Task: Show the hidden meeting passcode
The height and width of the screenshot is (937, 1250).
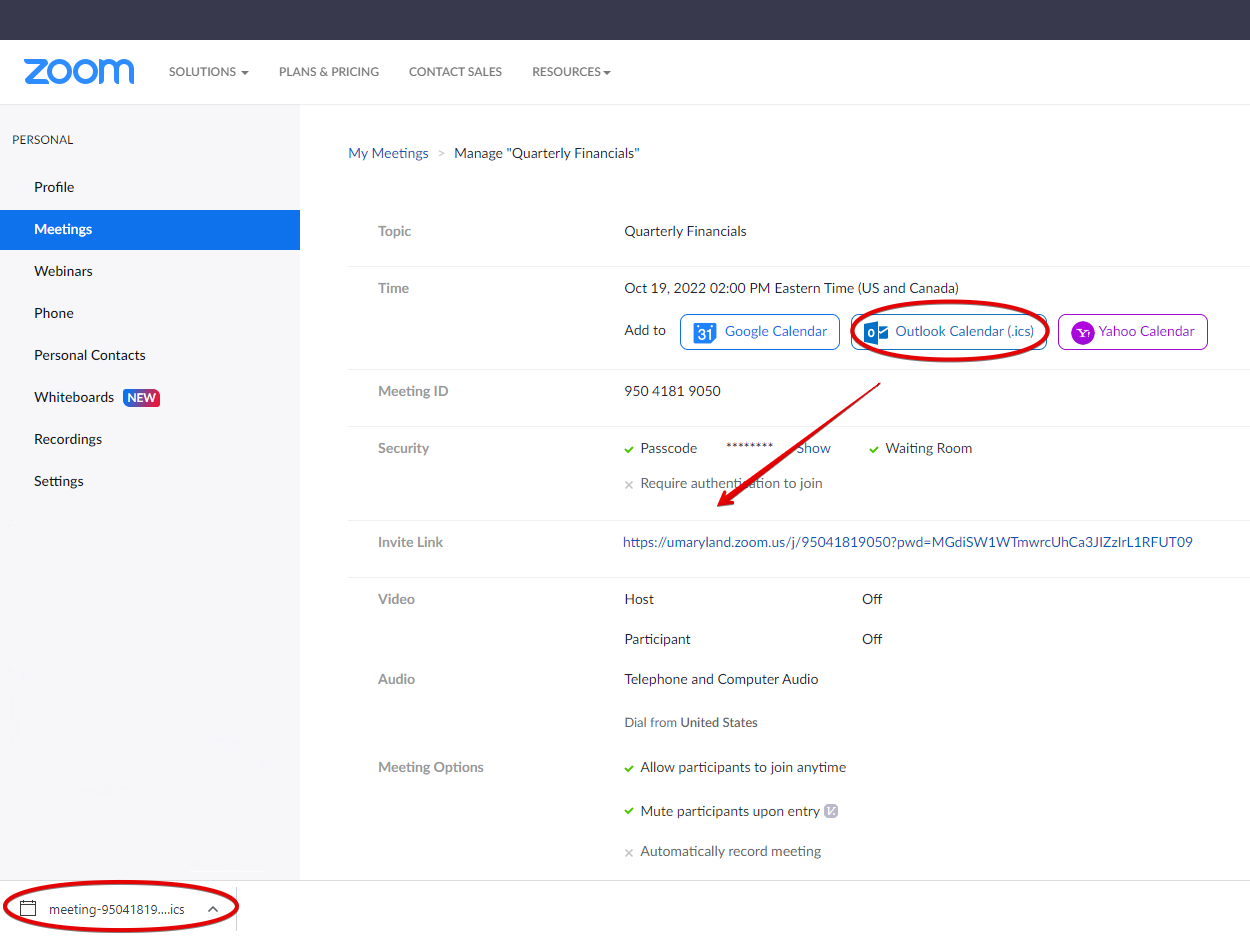Action: coord(814,448)
